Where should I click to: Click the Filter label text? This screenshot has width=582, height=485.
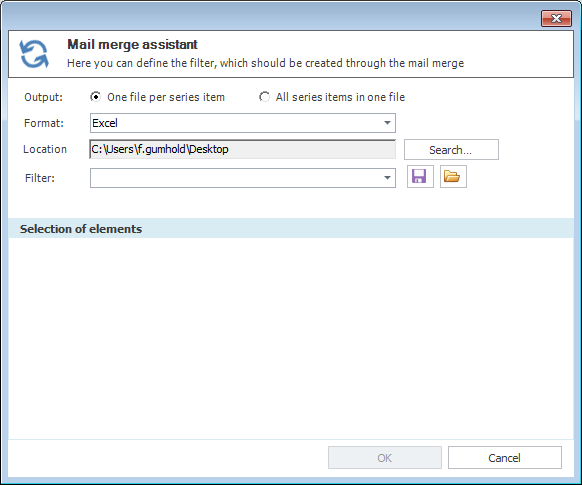(40, 178)
